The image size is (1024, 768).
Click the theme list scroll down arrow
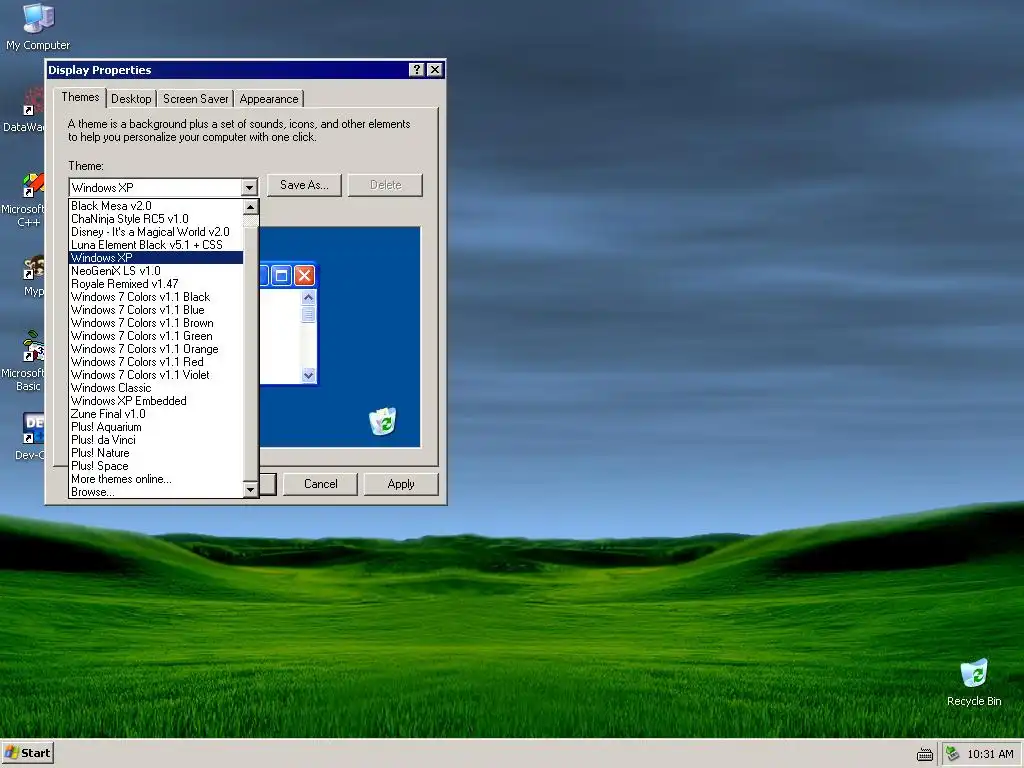(251, 489)
